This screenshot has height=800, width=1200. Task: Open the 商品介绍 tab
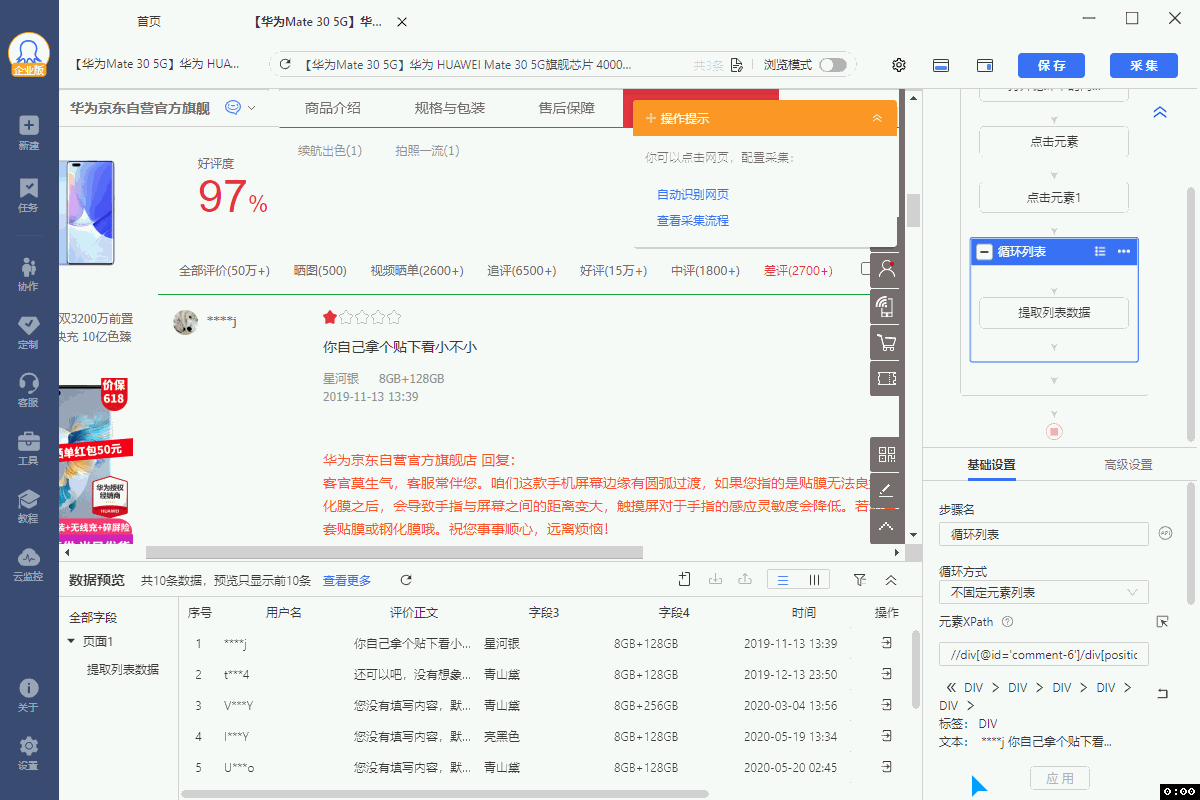pos(333,108)
